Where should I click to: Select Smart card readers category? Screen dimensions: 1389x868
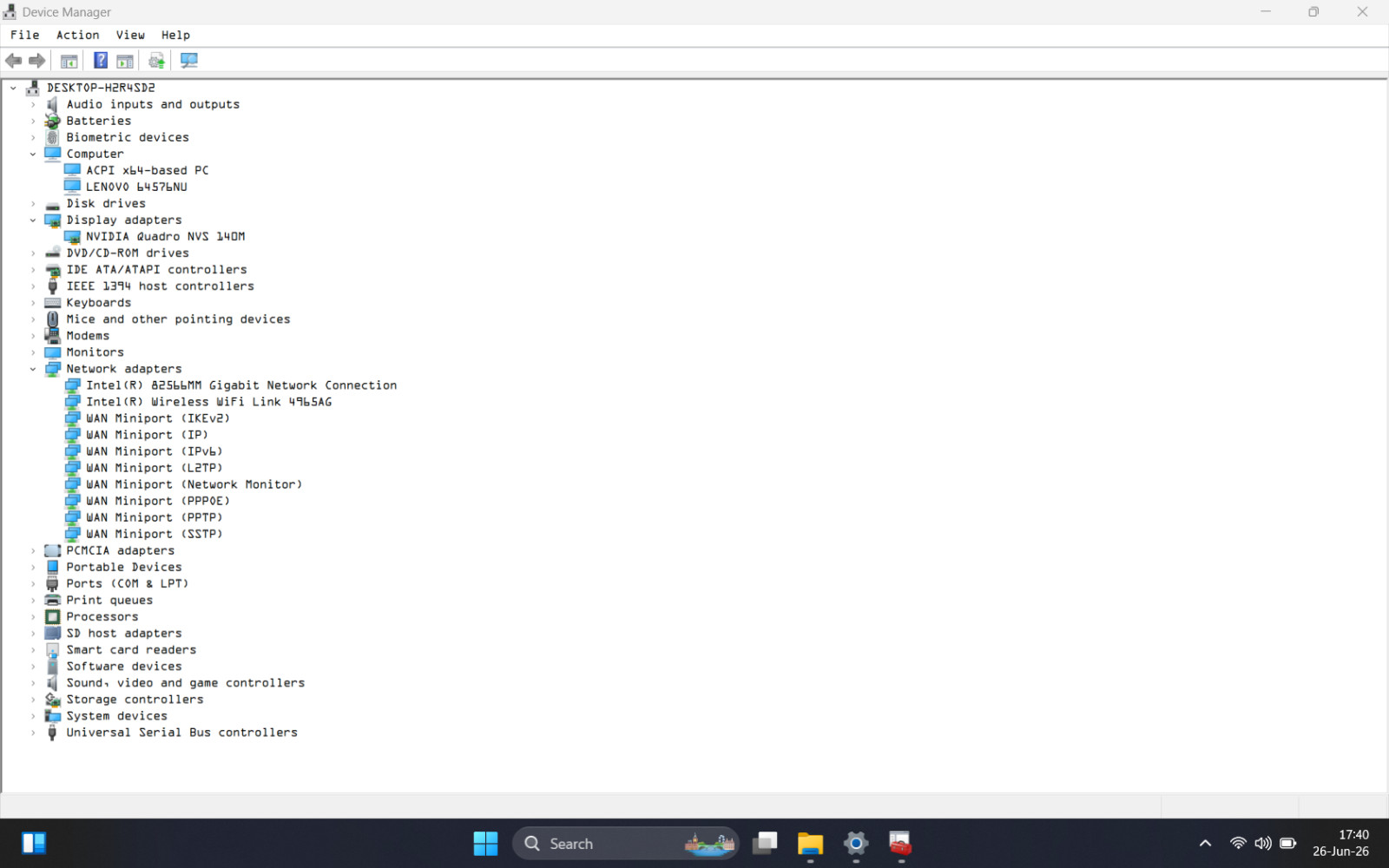click(131, 650)
